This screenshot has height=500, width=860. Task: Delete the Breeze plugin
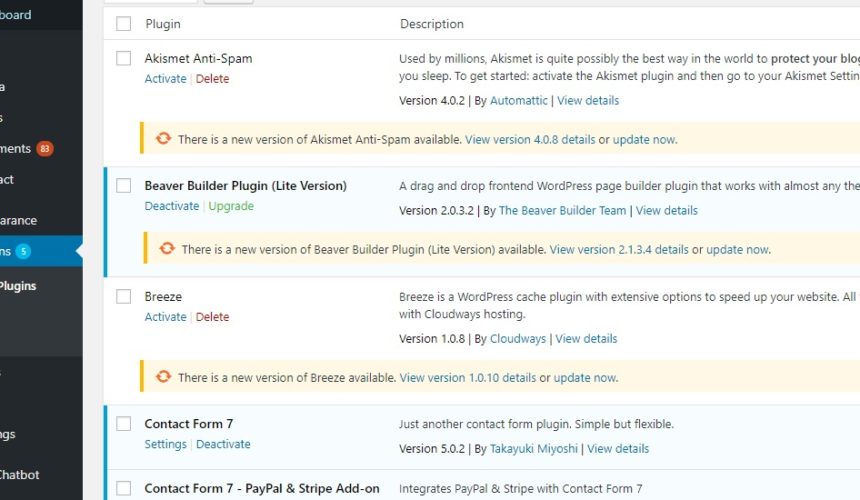pyautogui.click(x=212, y=316)
